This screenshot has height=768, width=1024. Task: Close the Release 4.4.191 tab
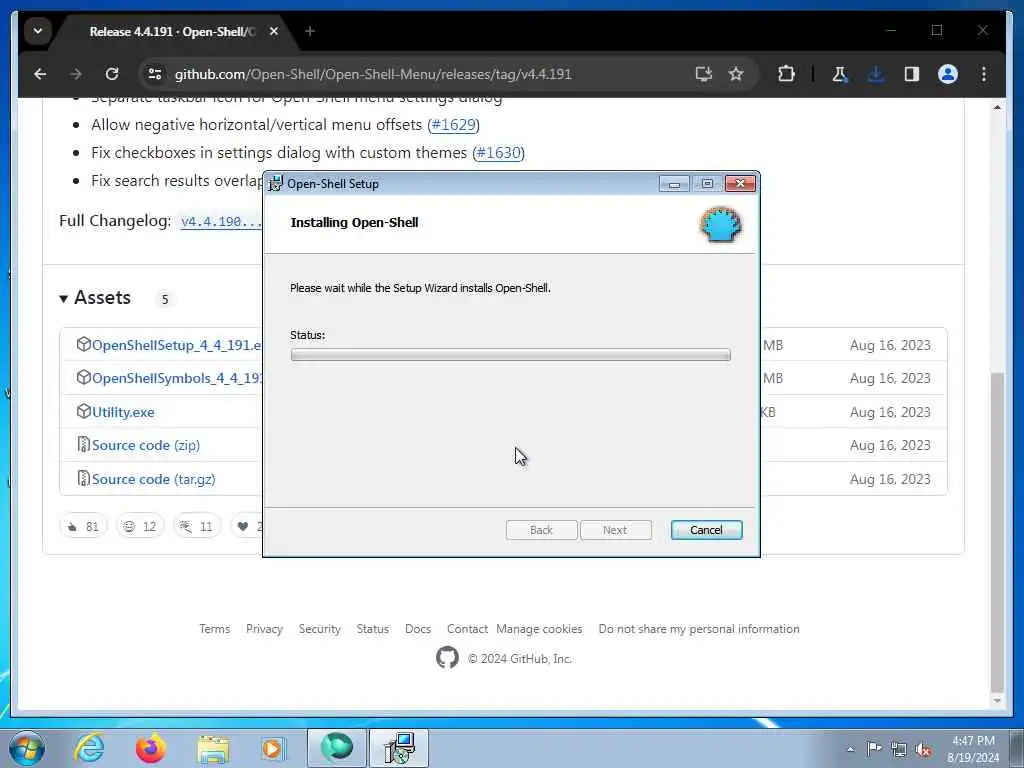pyautogui.click(x=274, y=31)
